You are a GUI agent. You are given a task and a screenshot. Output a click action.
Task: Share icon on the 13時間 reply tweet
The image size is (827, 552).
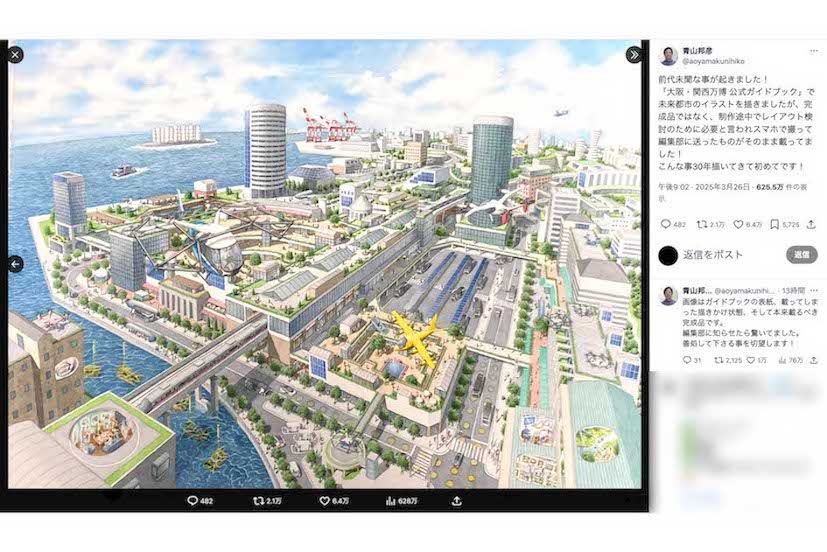[x=814, y=360]
